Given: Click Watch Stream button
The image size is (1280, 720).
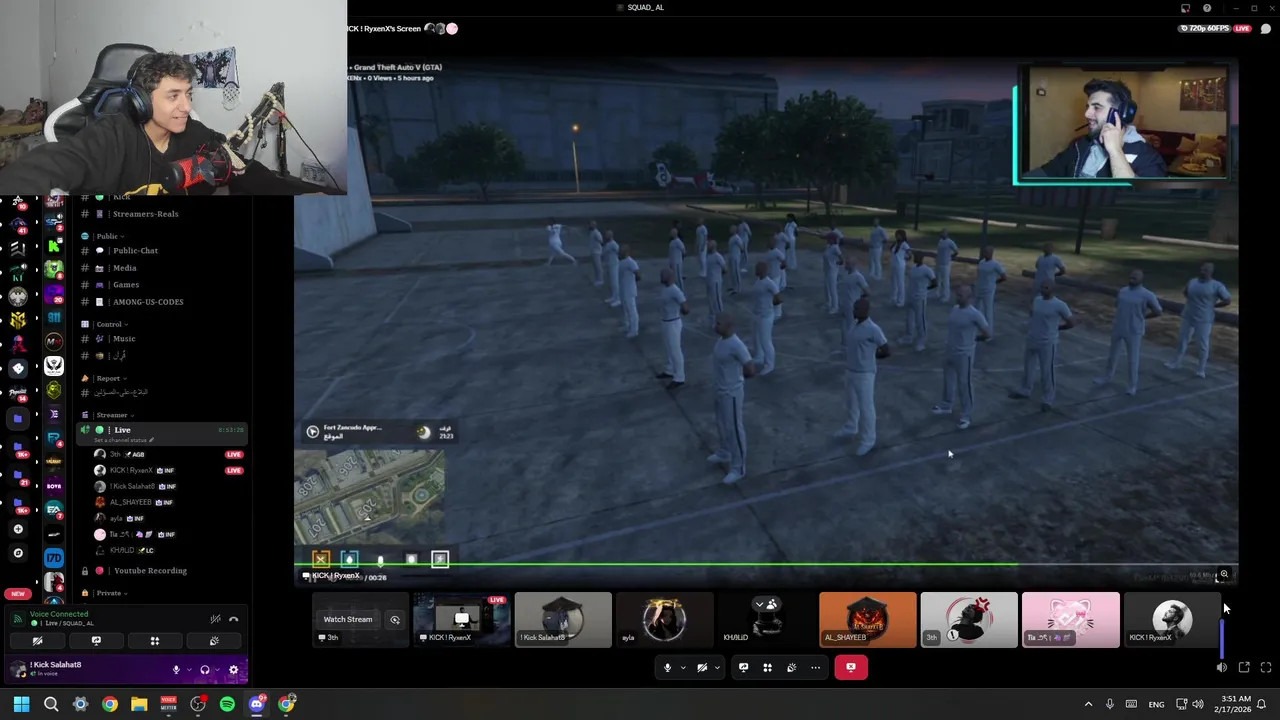Looking at the screenshot, I should (x=348, y=619).
